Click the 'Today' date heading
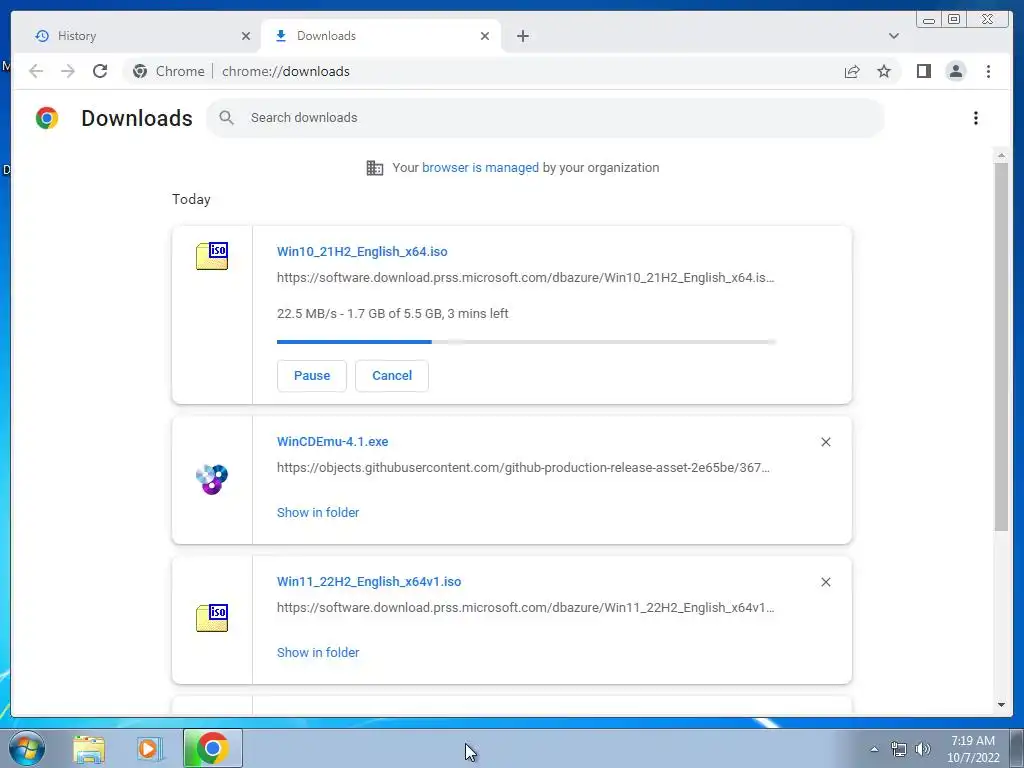1024x768 pixels. point(191,199)
